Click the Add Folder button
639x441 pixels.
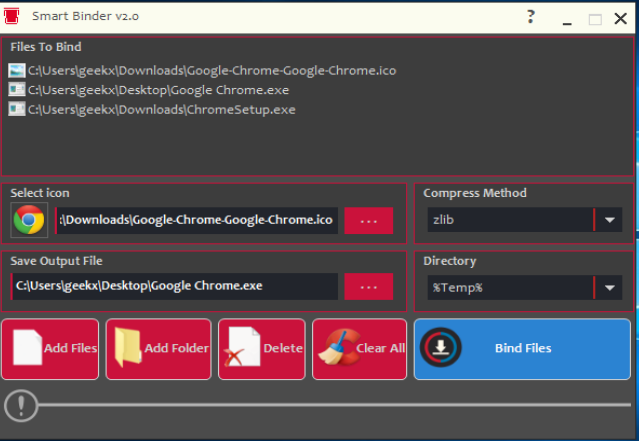tap(159, 349)
